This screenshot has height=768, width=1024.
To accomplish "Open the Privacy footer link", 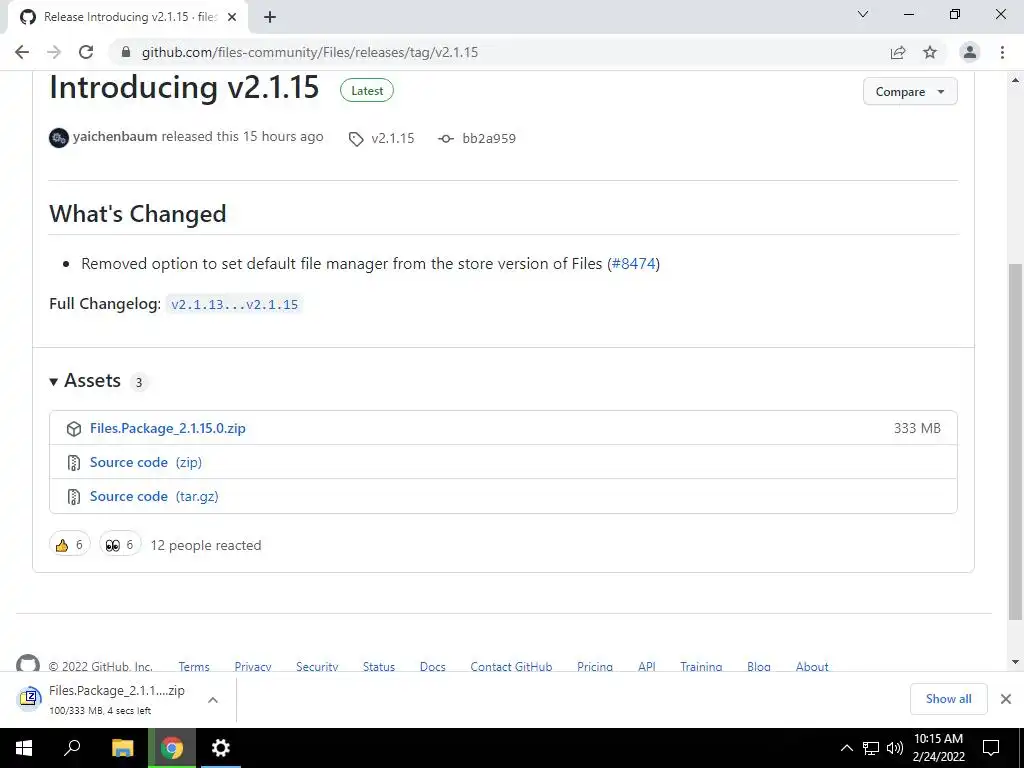I will [x=253, y=667].
